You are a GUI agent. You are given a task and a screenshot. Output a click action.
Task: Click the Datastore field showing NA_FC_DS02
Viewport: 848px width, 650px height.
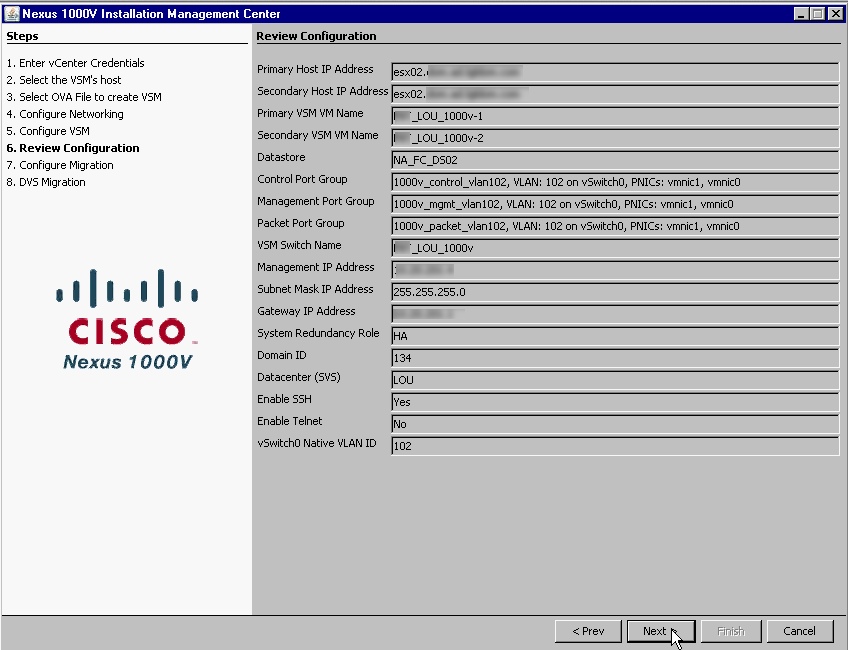[615, 160]
